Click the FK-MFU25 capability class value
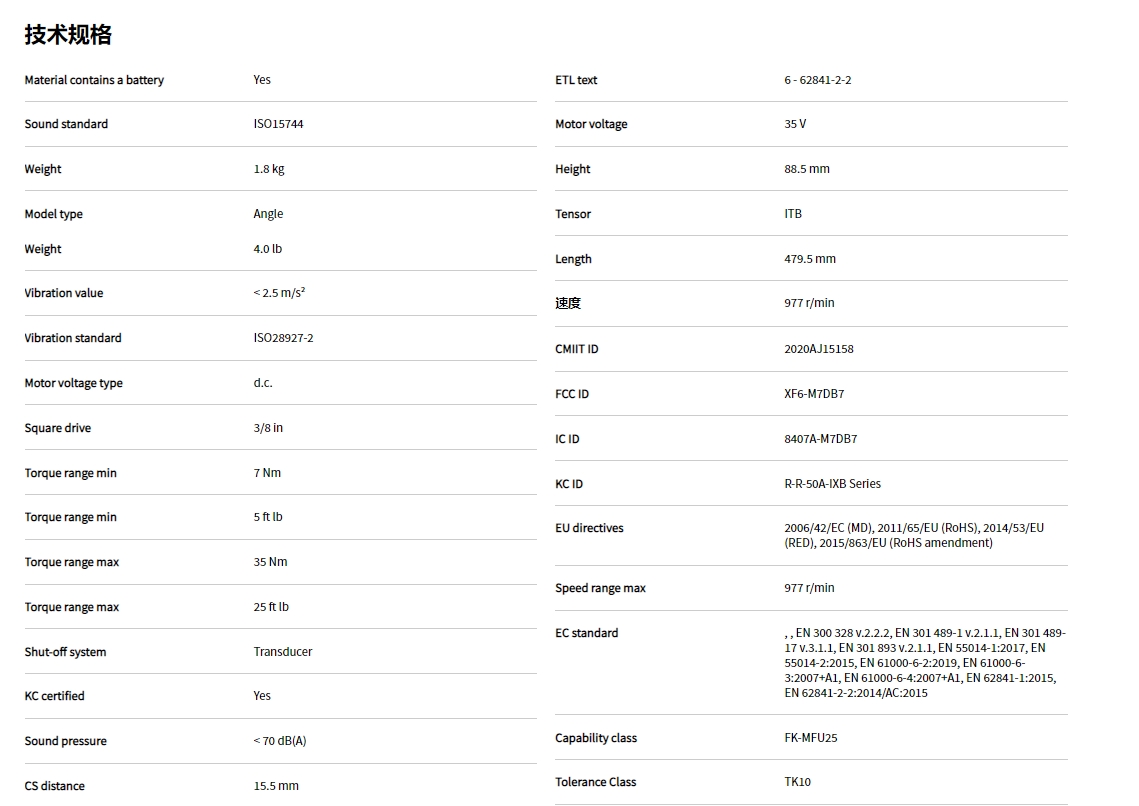Screen dimensions: 1139x806 click(811, 738)
